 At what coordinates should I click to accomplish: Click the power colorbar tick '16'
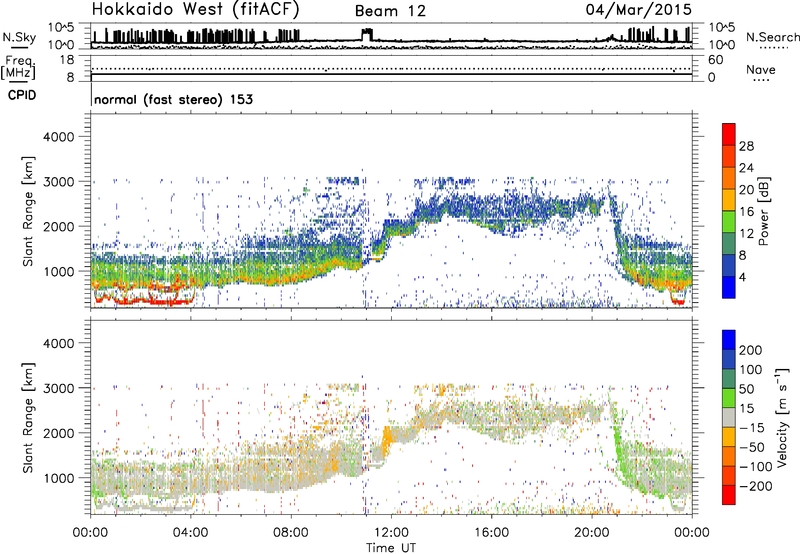pos(746,212)
